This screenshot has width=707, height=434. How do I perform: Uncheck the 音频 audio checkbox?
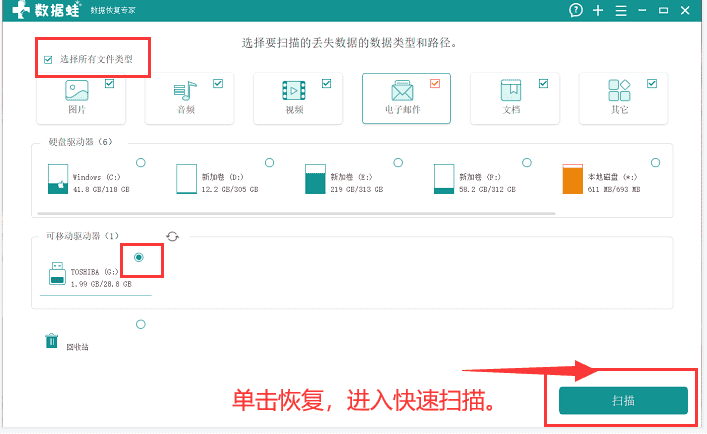click(x=218, y=83)
